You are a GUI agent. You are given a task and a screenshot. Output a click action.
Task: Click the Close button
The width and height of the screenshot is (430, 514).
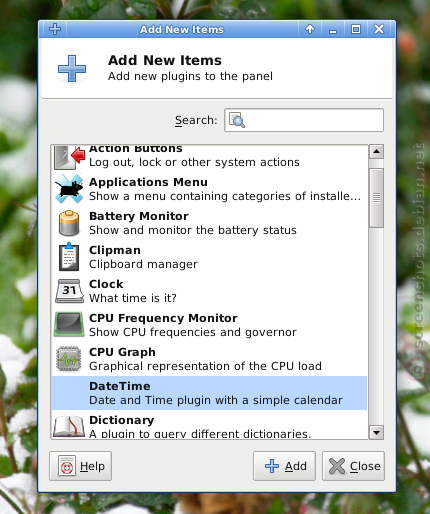coord(353,466)
